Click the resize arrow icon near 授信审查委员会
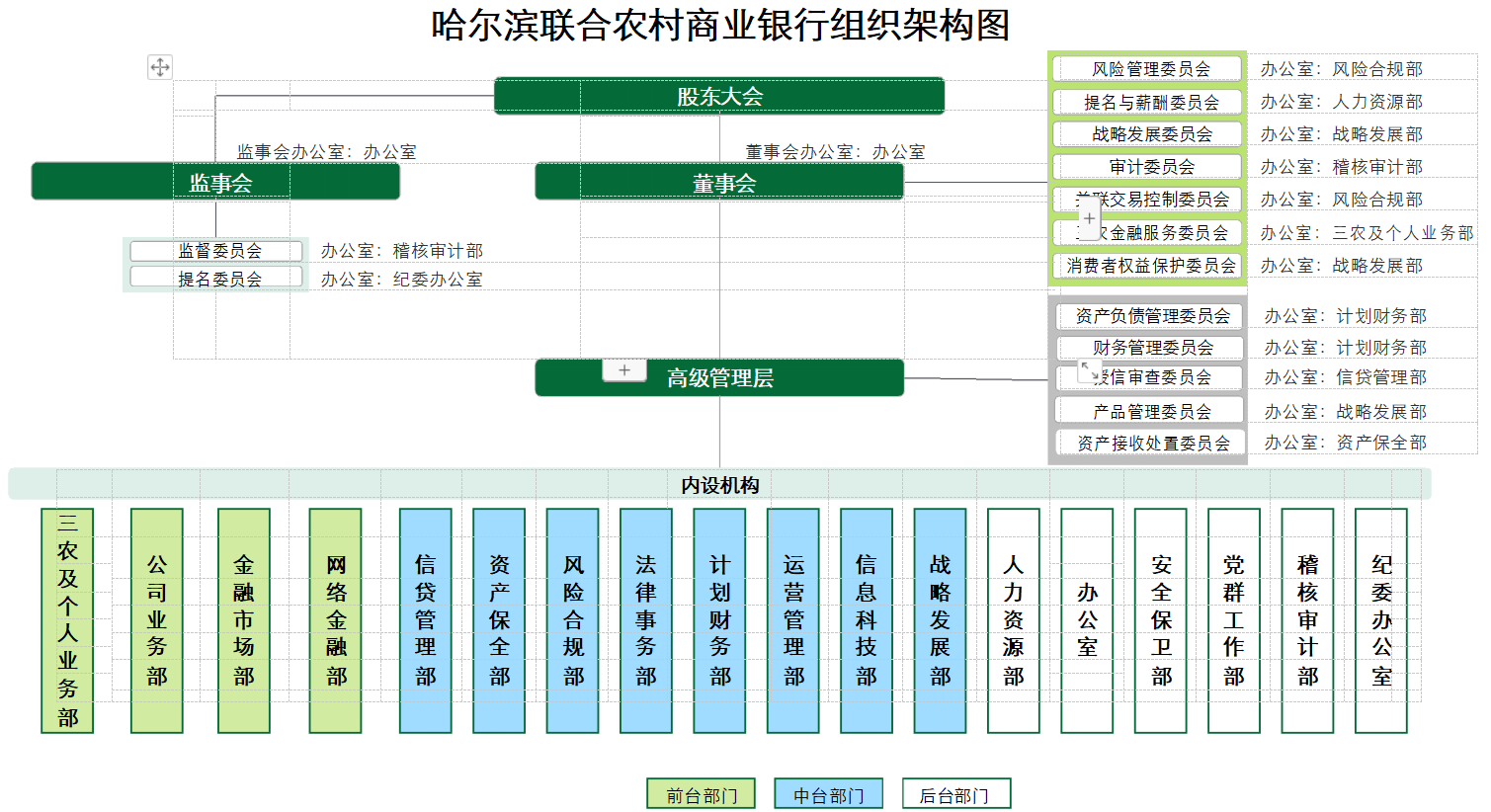The image size is (1491, 812). click(1088, 371)
